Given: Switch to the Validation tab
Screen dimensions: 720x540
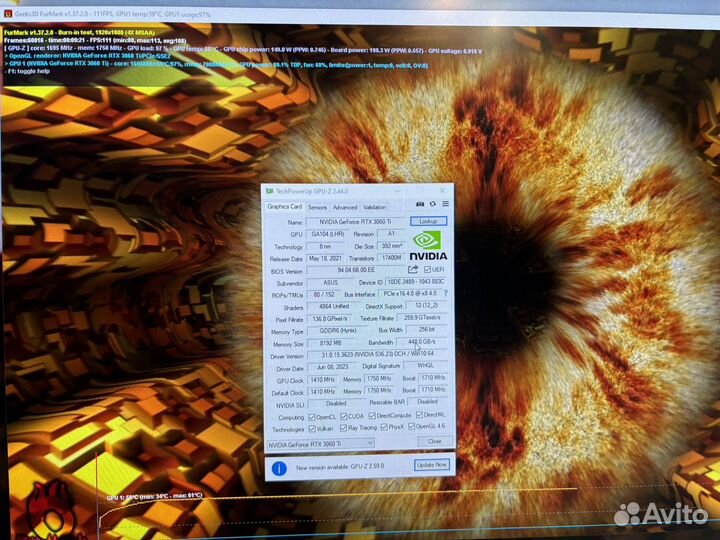Looking at the screenshot, I should coord(375,208).
